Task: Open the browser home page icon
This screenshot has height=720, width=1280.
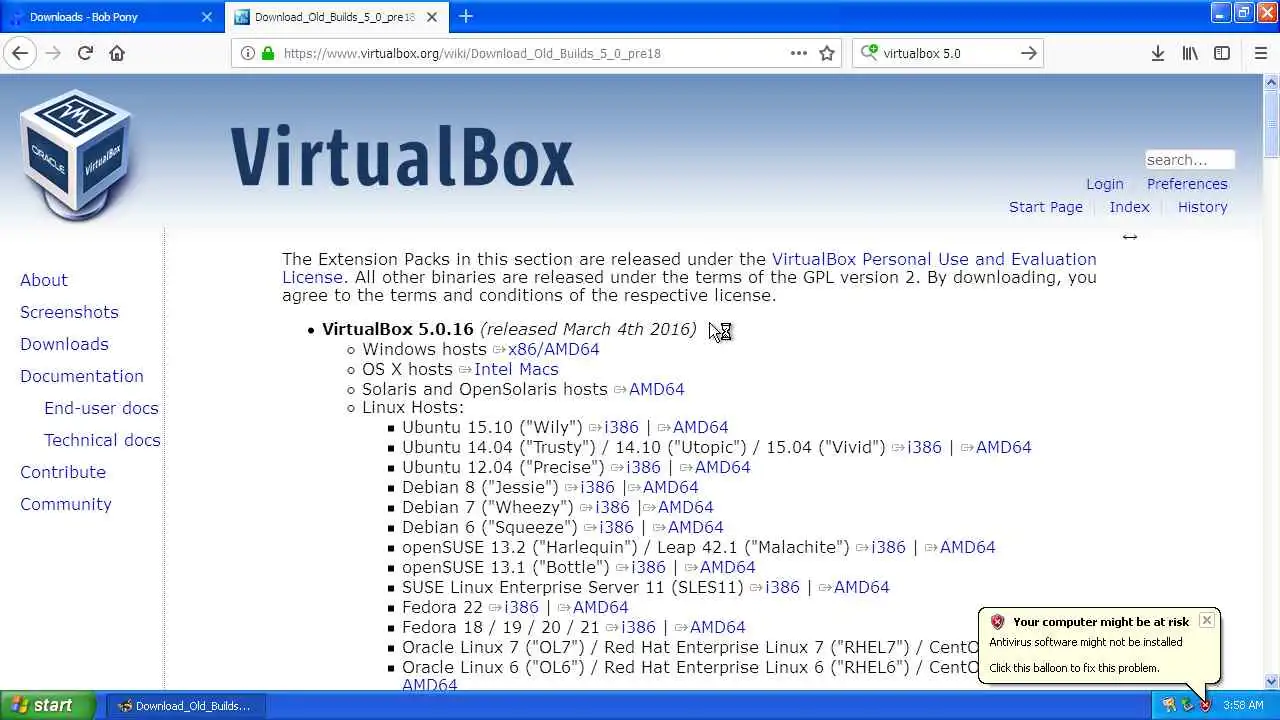Action: point(117,53)
